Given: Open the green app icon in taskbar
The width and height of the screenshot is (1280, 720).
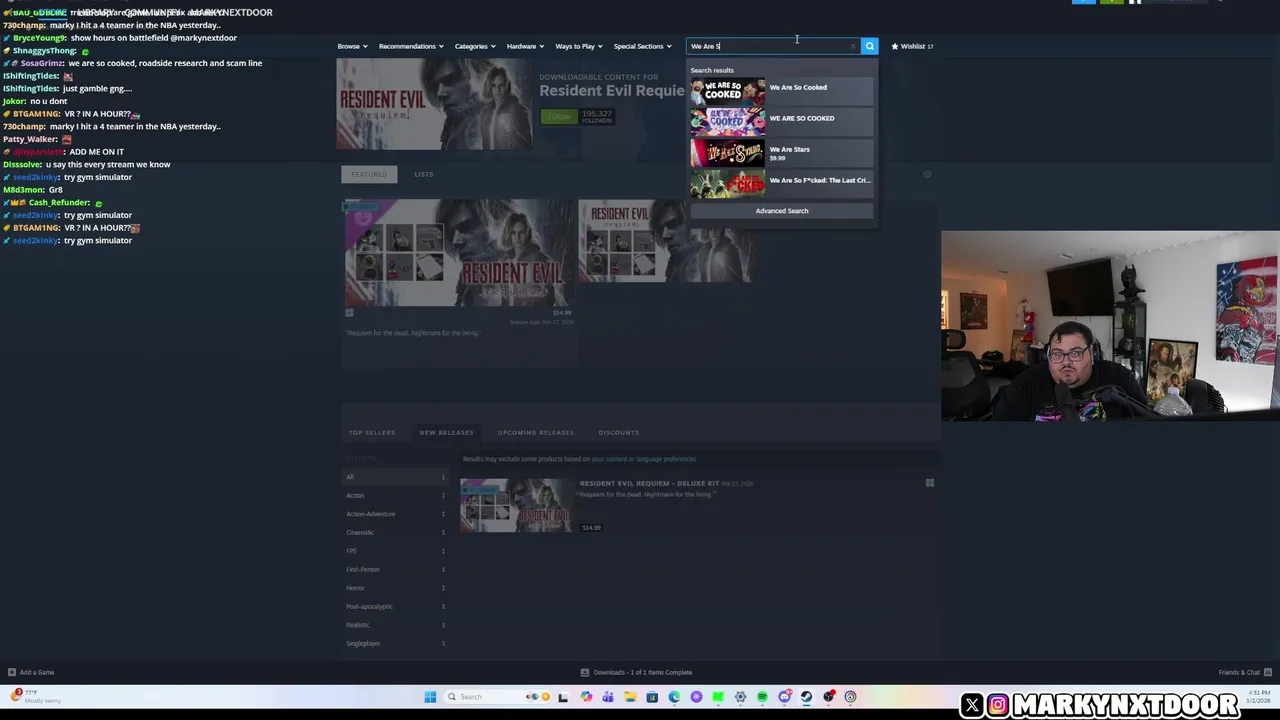Looking at the screenshot, I should 718,697.
